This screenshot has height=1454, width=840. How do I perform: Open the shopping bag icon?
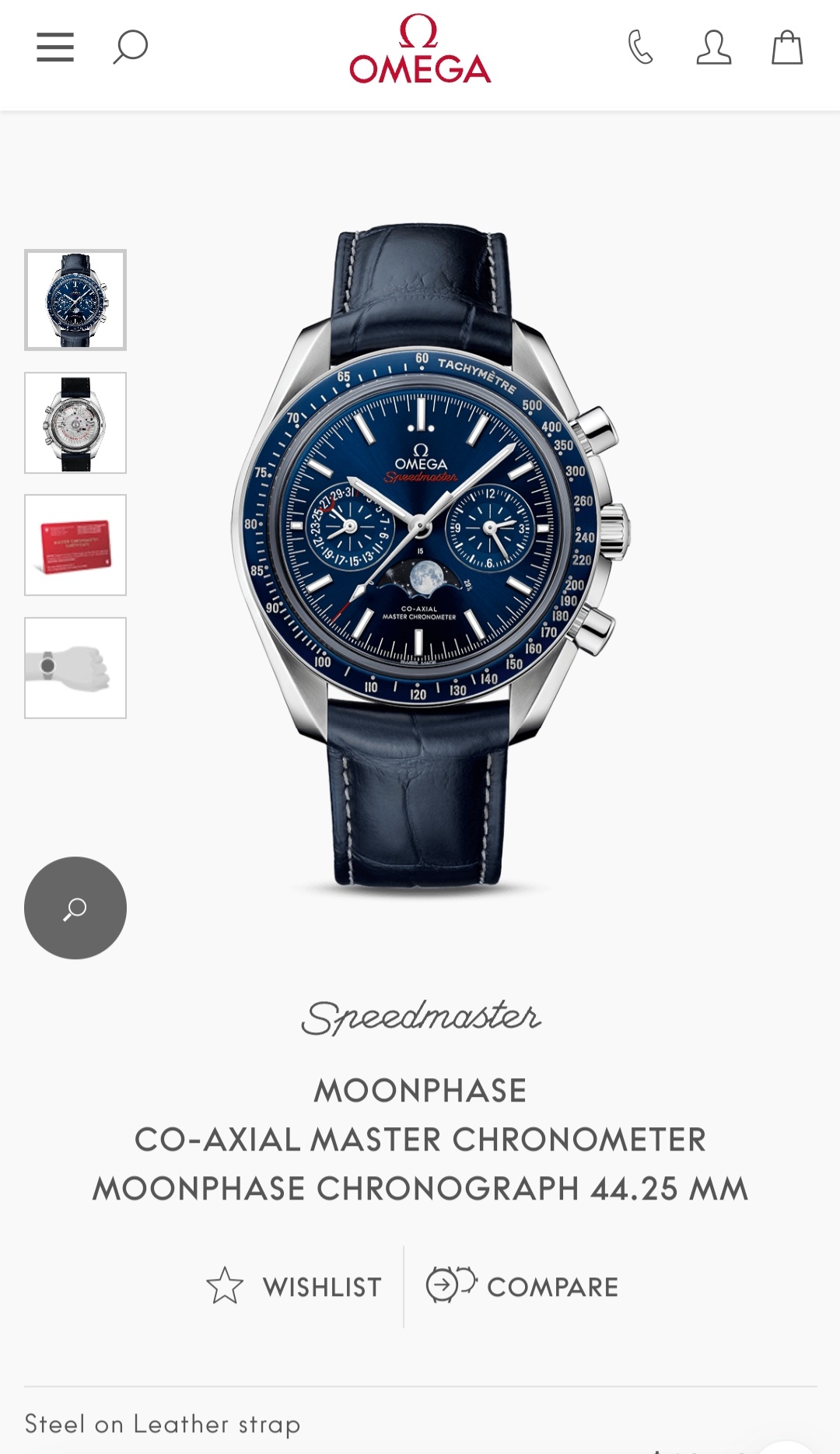787,47
